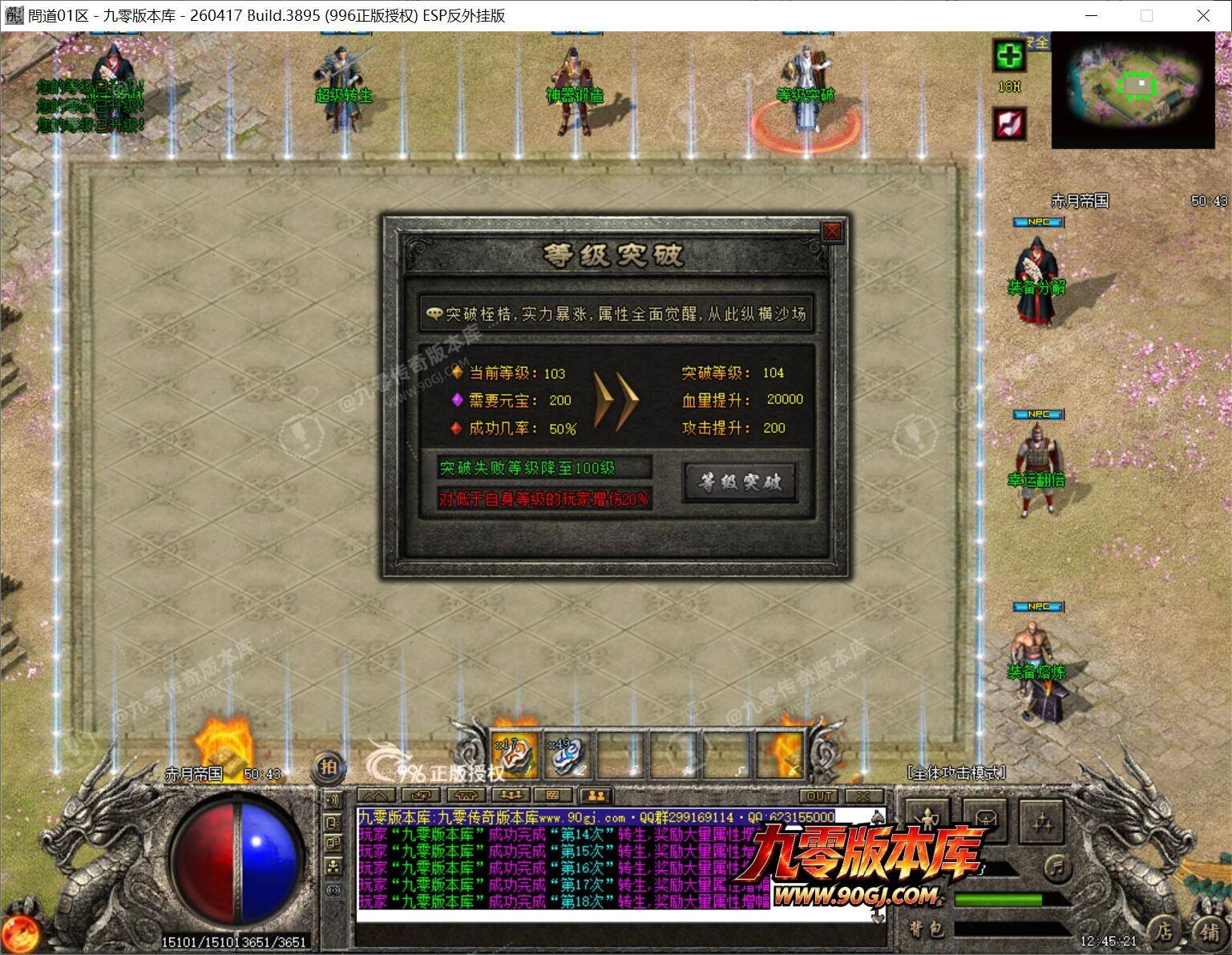Click the chat line about 第14次 转生
The width and height of the screenshot is (1232, 955).
563,834
